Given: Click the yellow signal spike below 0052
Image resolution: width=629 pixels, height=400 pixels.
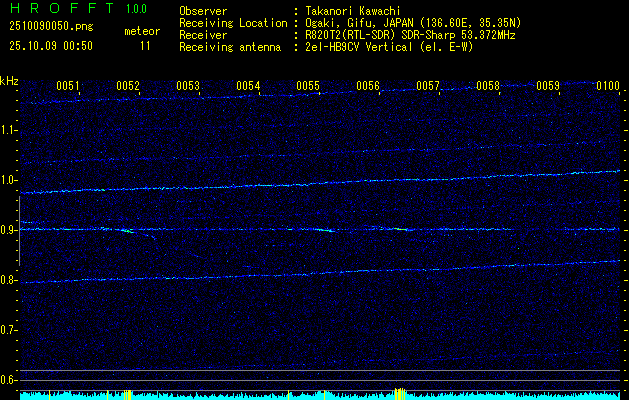Looking at the screenshot, I should pos(127,394).
